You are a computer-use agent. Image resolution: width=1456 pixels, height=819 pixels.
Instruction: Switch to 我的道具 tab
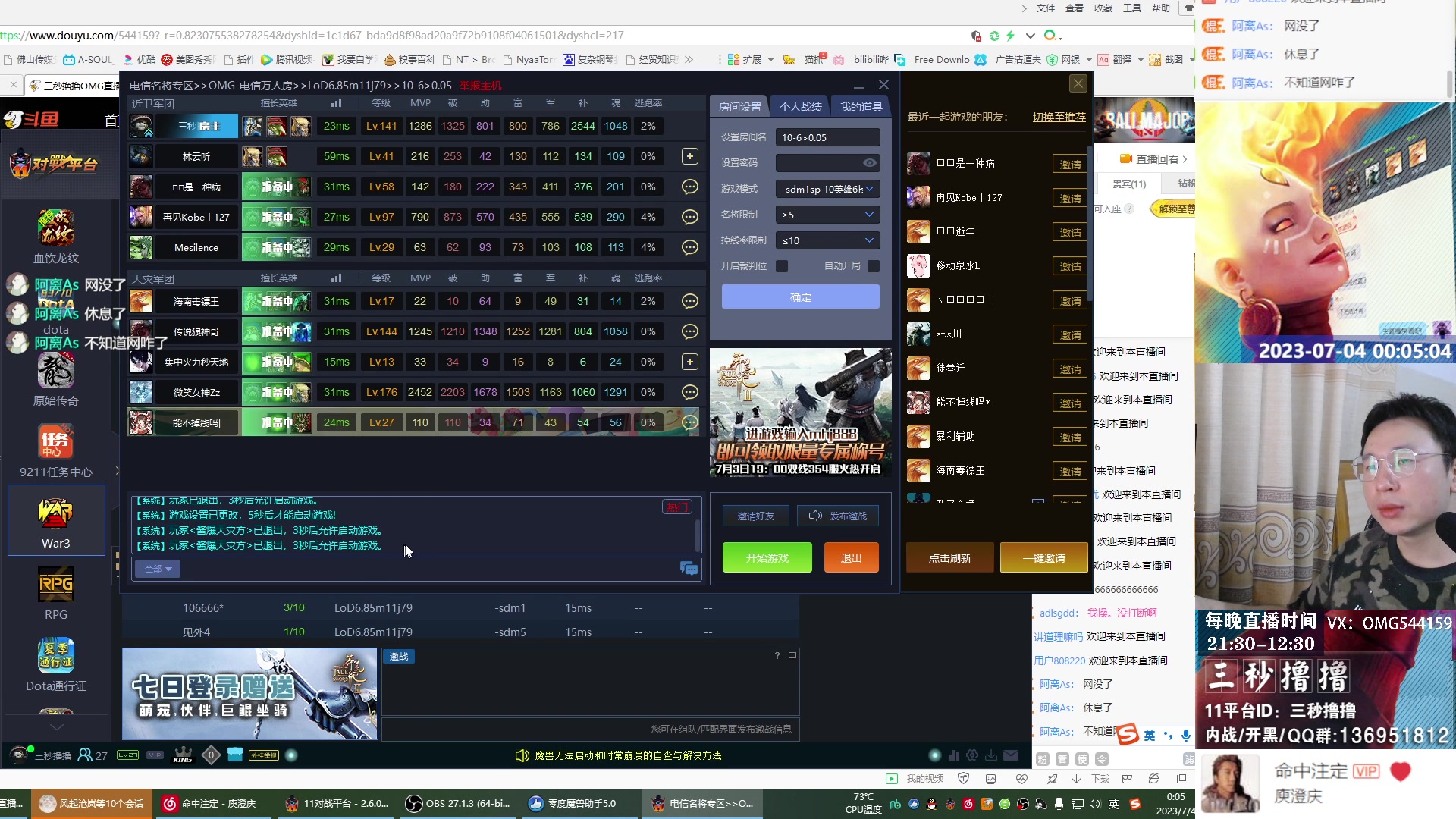(861, 107)
